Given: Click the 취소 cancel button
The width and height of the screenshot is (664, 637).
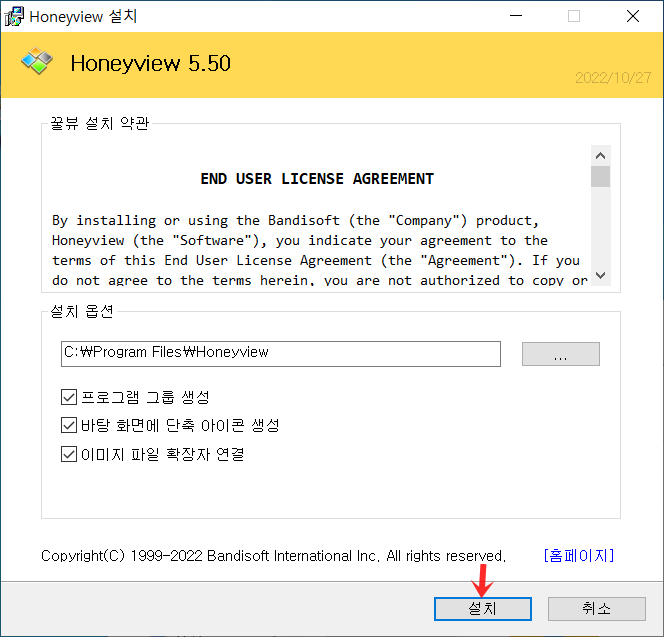Looking at the screenshot, I should [x=596, y=609].
